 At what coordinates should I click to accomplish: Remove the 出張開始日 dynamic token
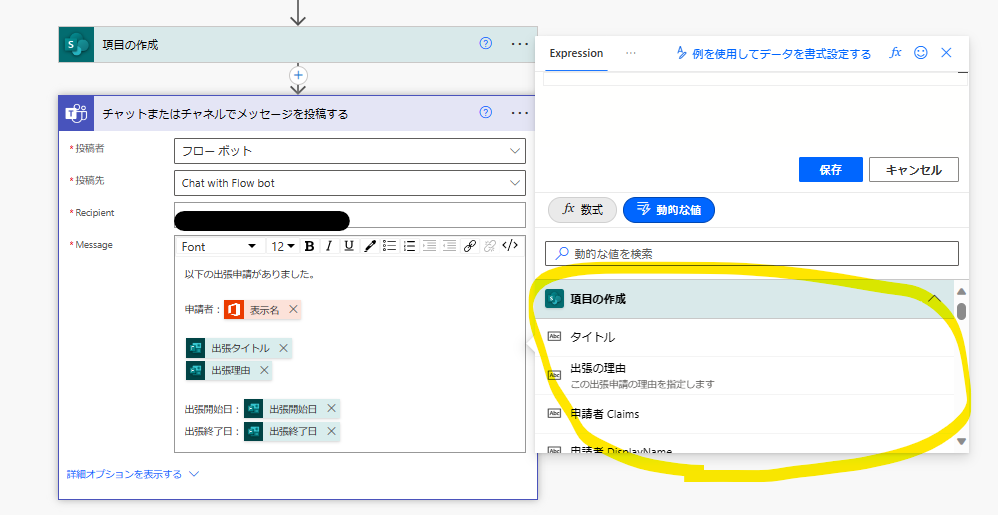(331, 409)
